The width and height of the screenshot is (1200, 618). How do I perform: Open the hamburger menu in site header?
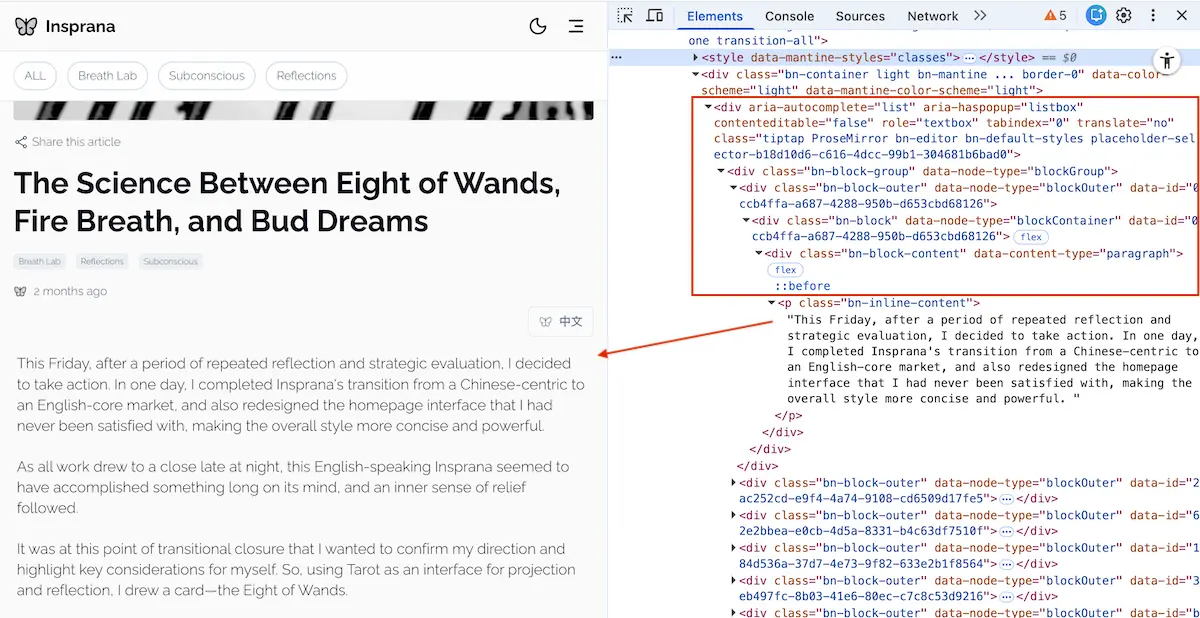[x=576, y=26]
